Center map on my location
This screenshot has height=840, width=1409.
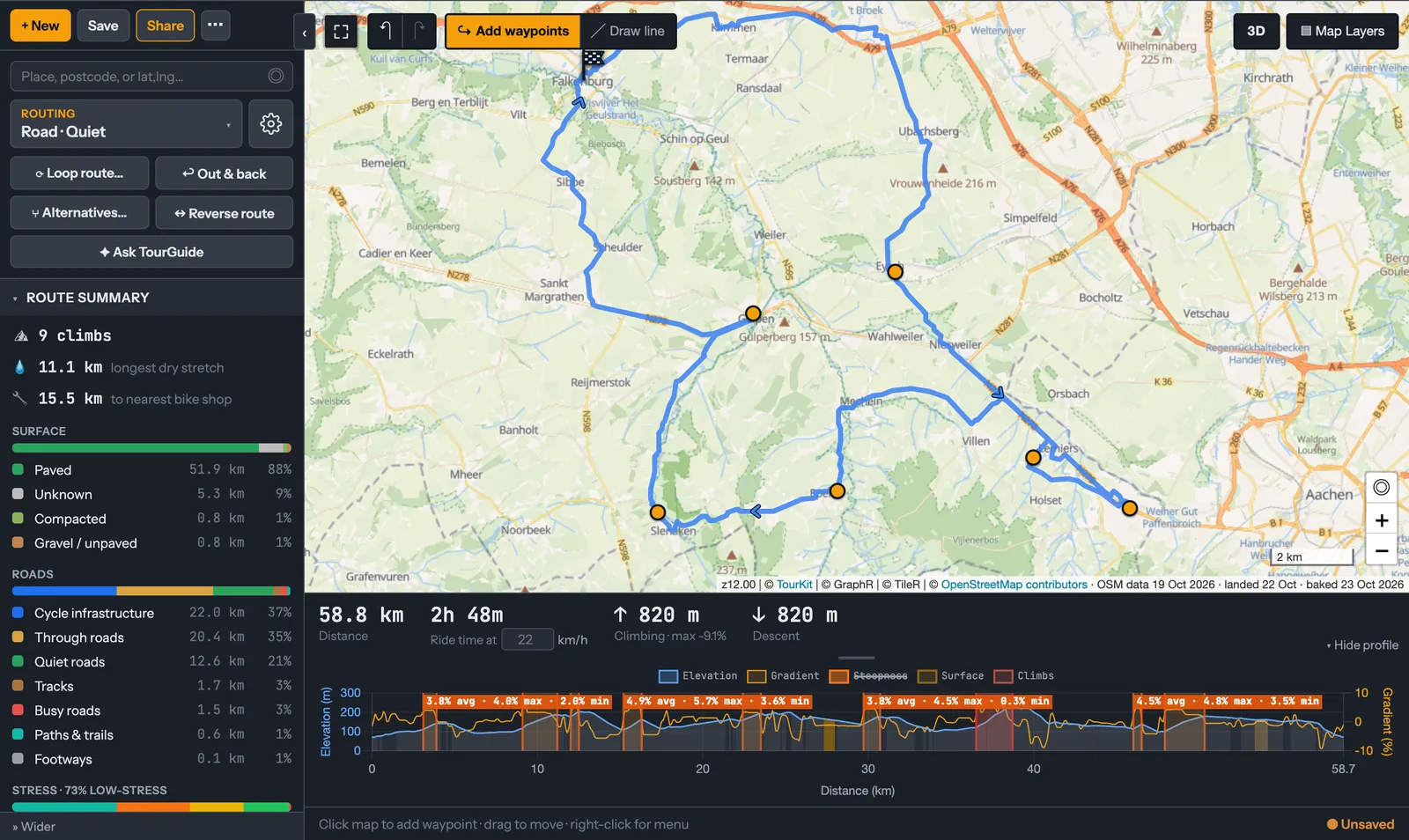pos(1381,488)
